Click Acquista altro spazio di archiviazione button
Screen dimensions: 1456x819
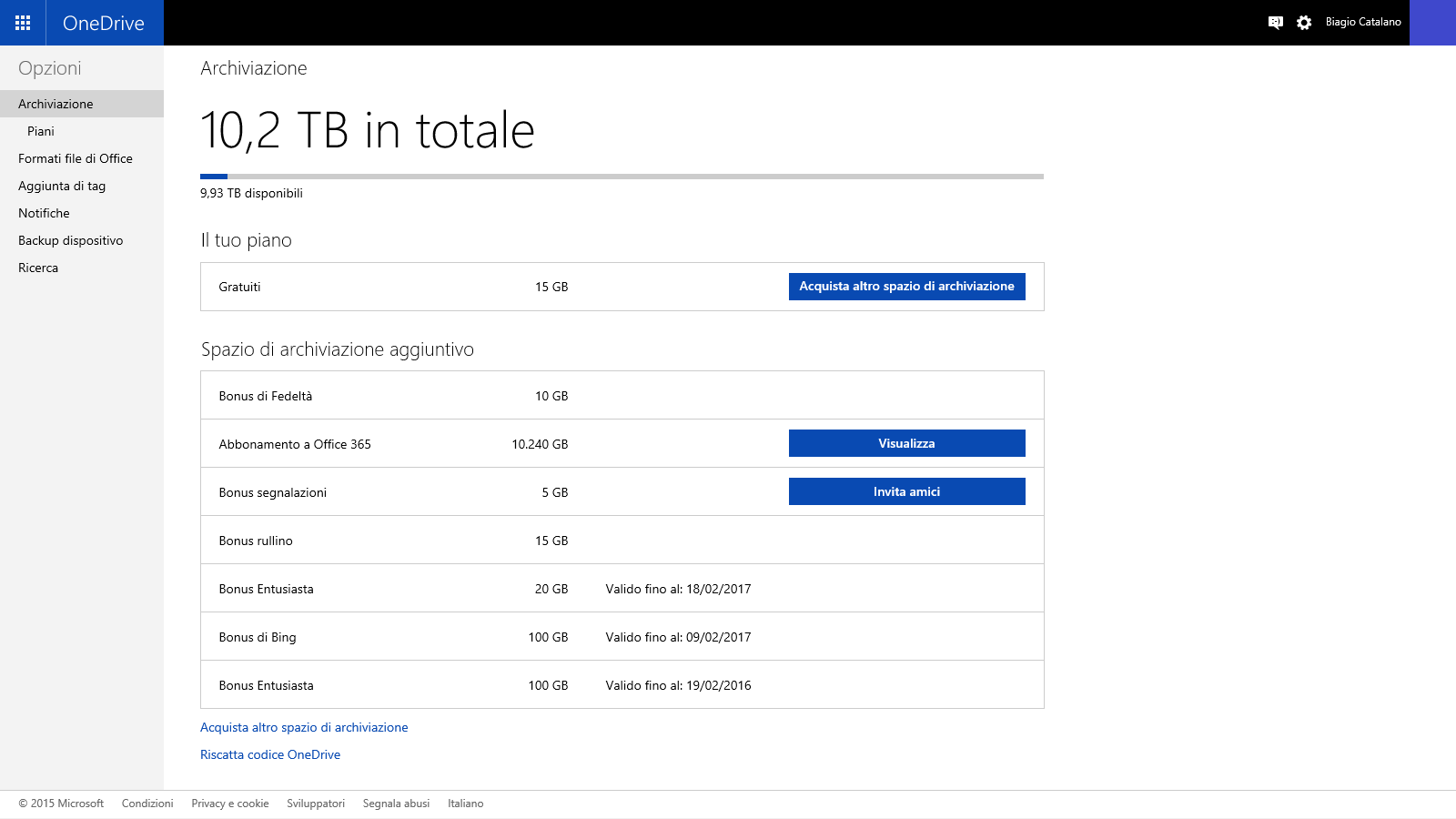[906, 287]
